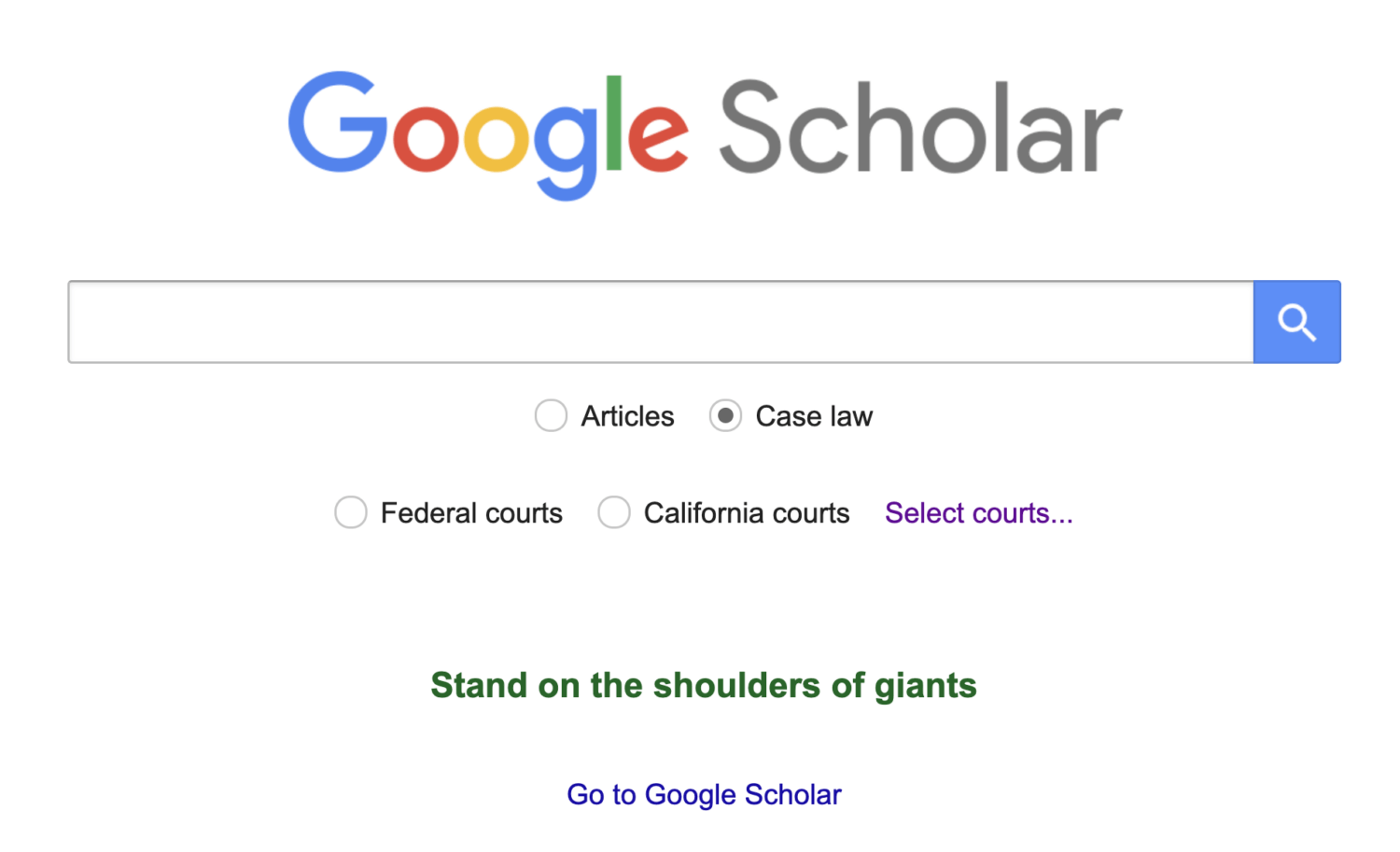1400x852 pixels.
Task: Click Select courts... to choose jurisdictions
Action: [x=978, y=512]
